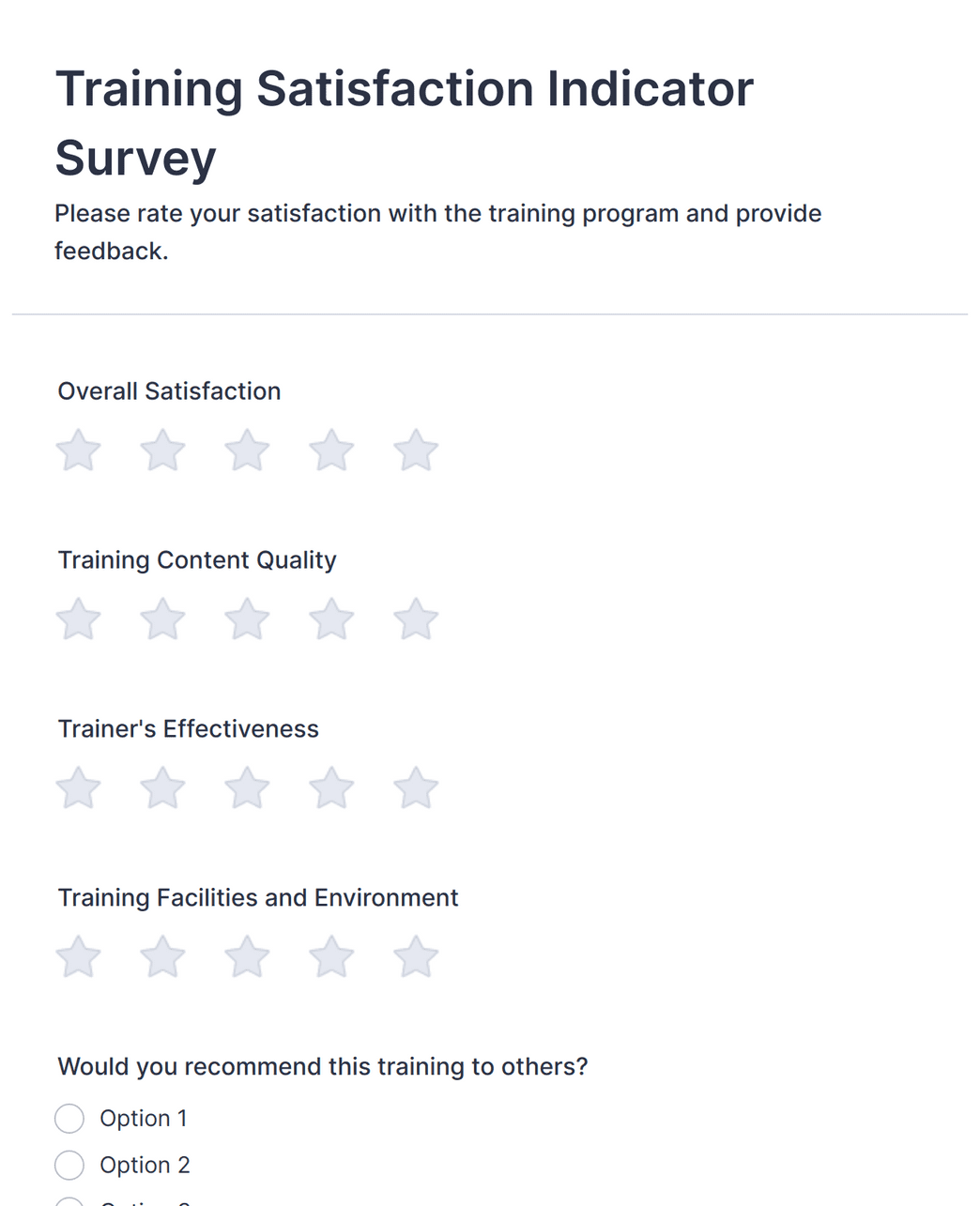The image size is (980, 1206).
Task: Give Overall Satisfaction a five-star rating
Action: pos(415,450)
